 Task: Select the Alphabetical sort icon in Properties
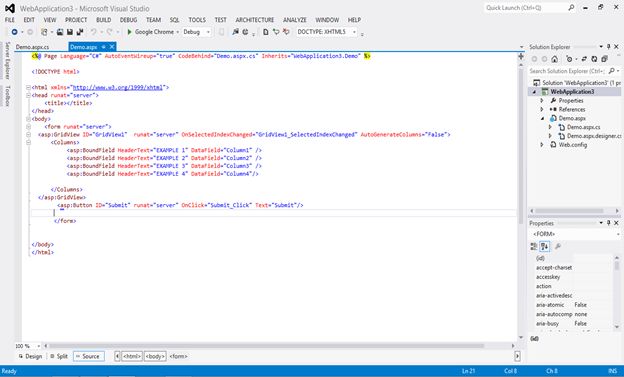click(544, 246)
